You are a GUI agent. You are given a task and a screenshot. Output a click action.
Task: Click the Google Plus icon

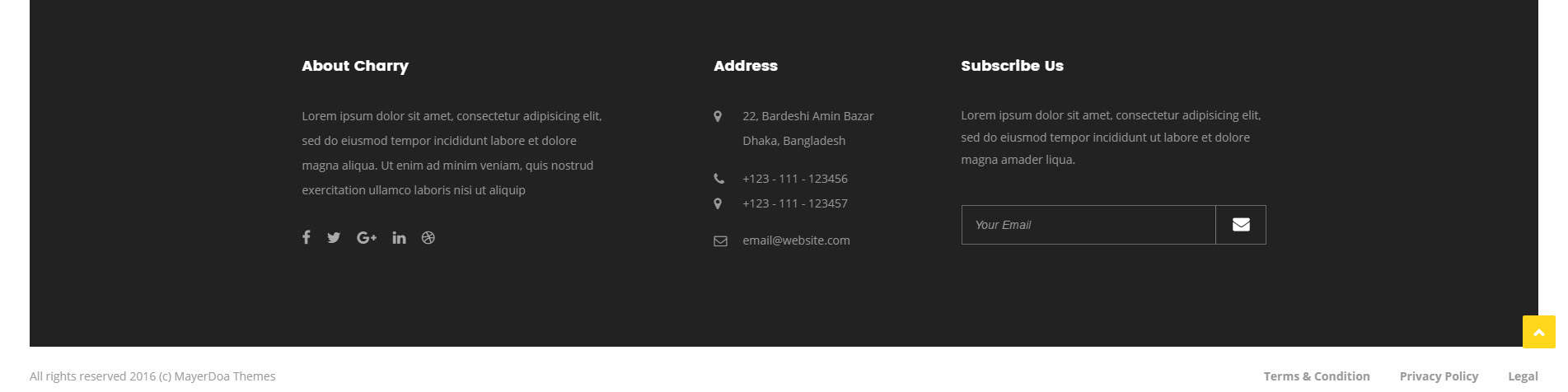(x=367, y=238)
